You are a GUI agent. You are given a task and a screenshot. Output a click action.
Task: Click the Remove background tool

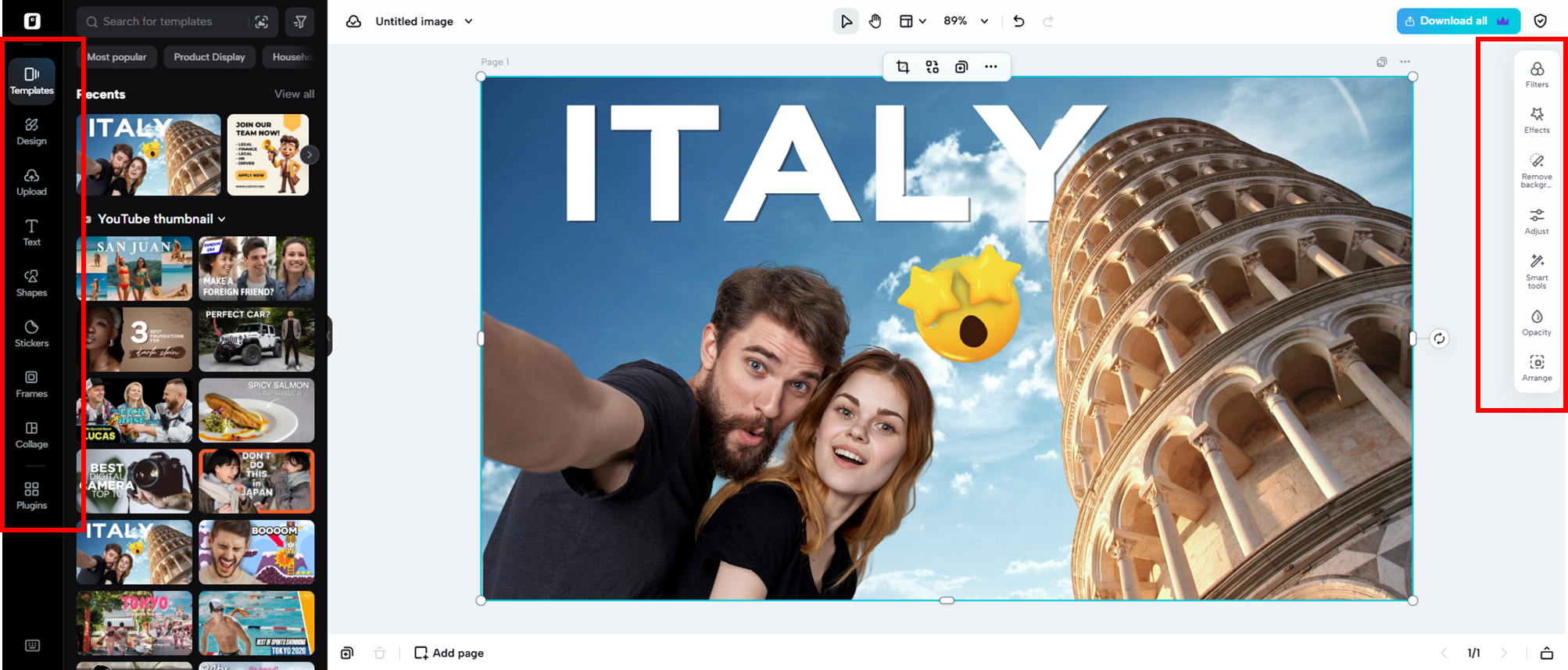[1537, 169]
